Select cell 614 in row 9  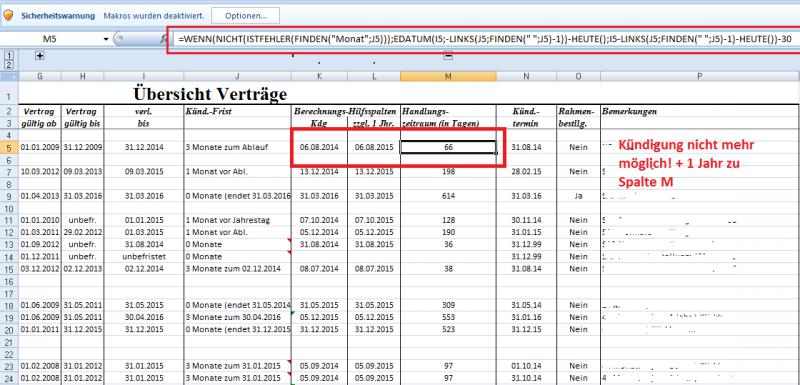coord(448,196)
